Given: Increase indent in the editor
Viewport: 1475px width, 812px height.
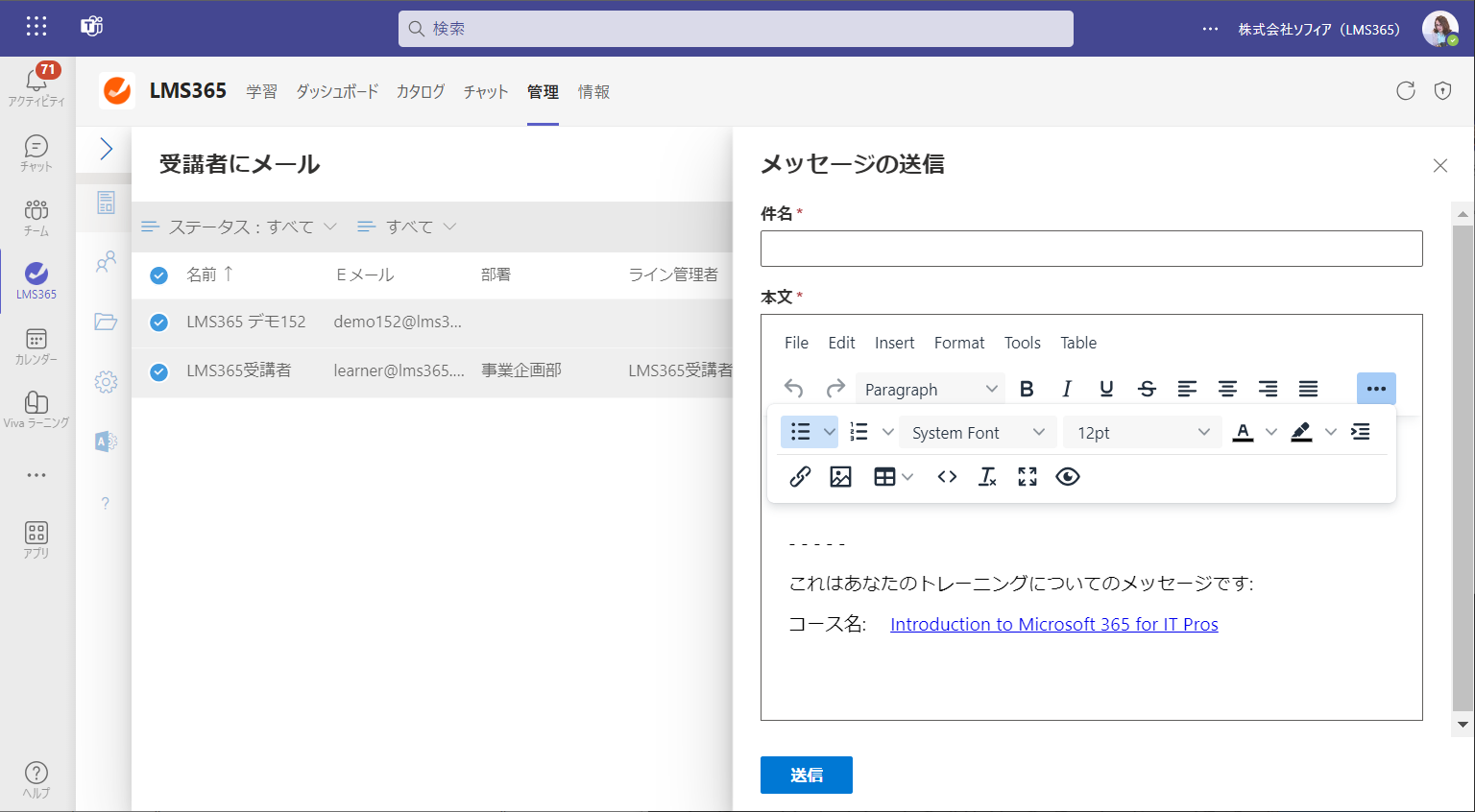Looking at the screenshot, I should pyautogui.click(x=1361, y=432).
